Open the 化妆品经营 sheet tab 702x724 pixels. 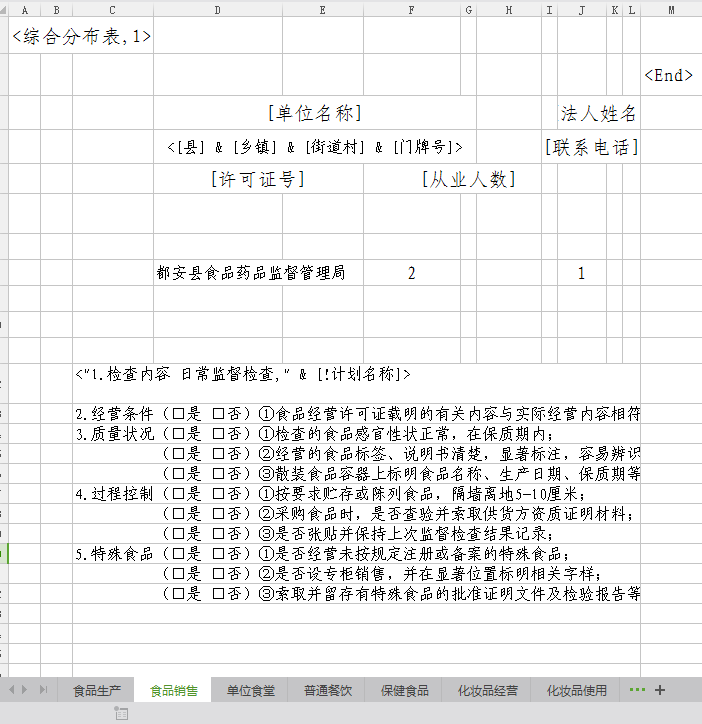487,690
